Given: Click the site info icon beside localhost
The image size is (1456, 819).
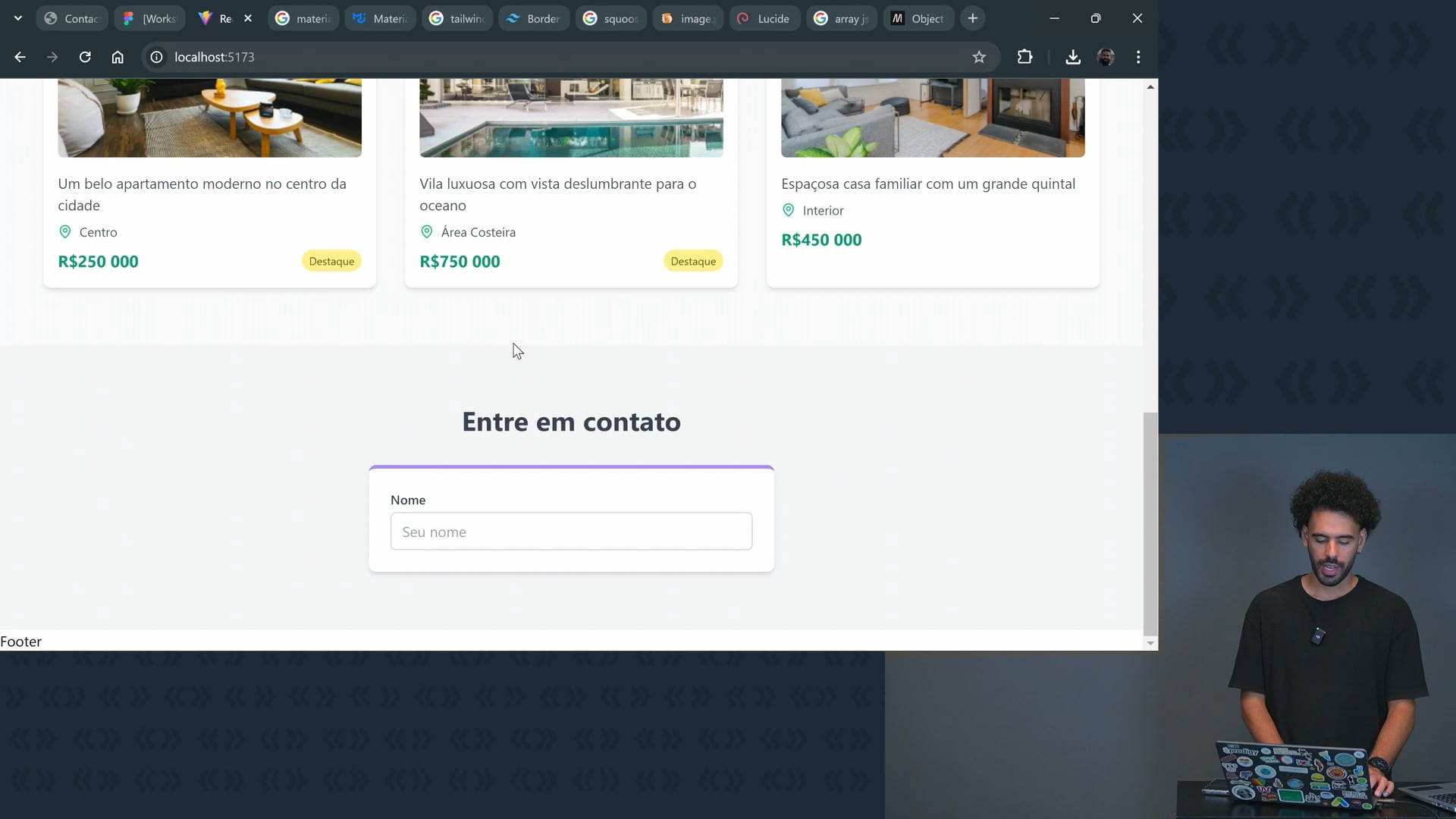Looking at the screenshot, I should click(x=156, y=57).
